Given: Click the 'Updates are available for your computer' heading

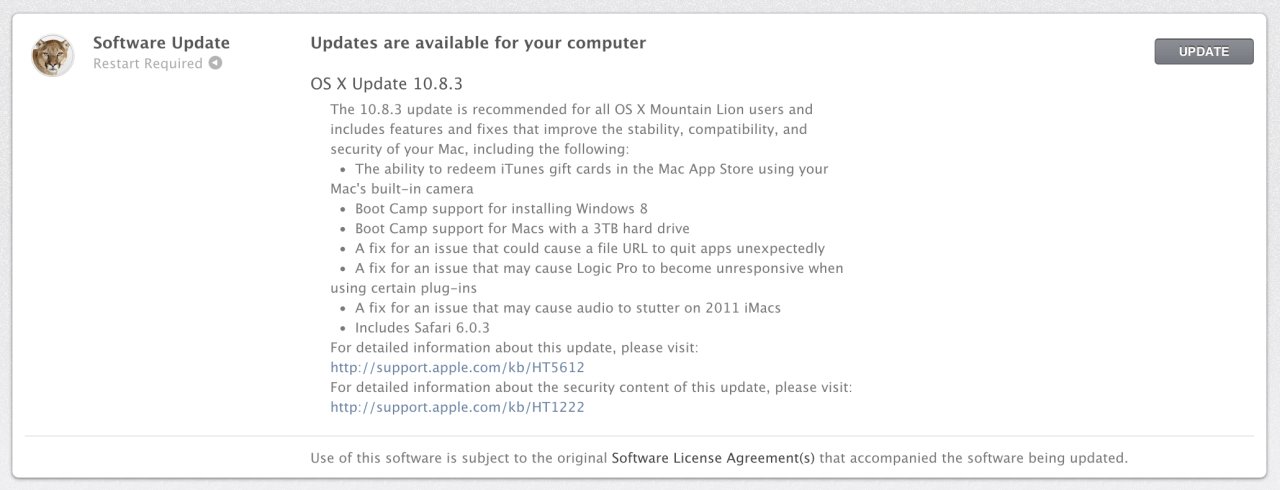Looking at the screenshot, I should click(478, 43).
